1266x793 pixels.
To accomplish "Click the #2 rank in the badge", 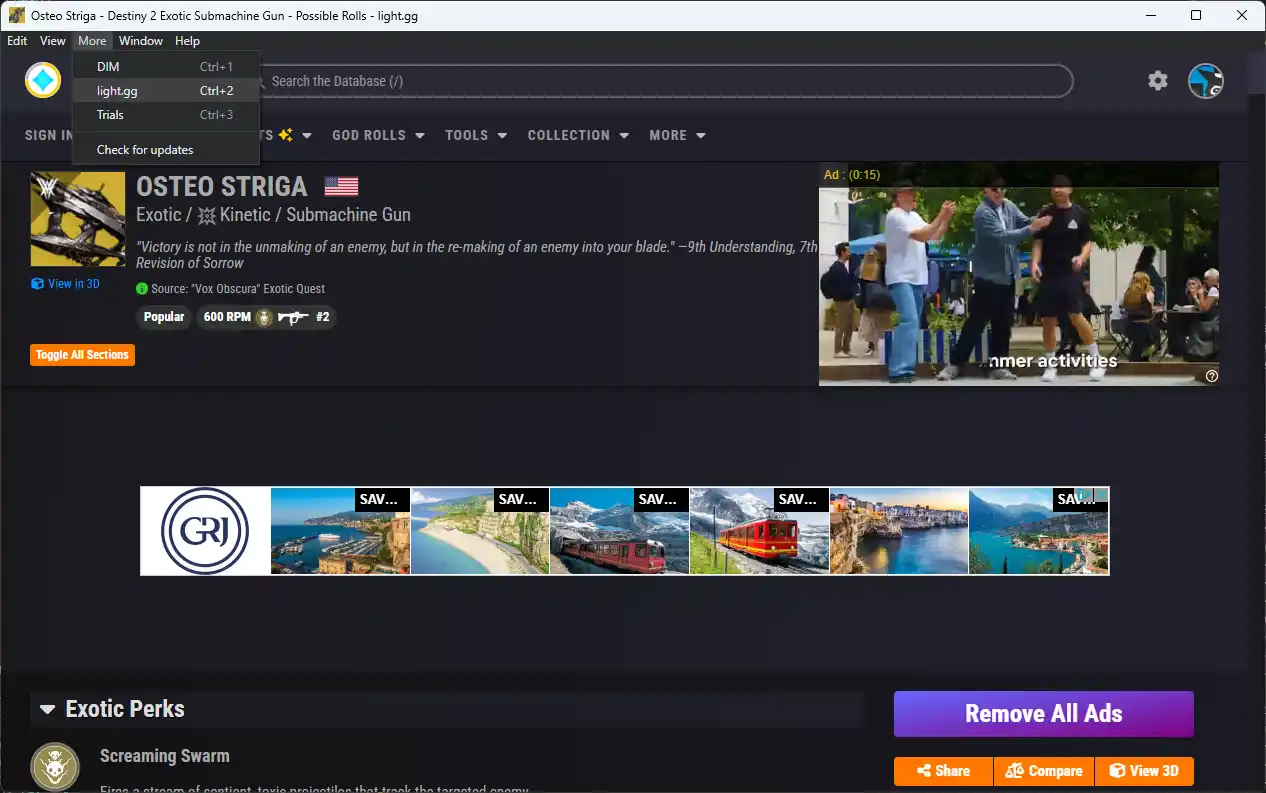I will pyautogui.click(x=323, y=317).
